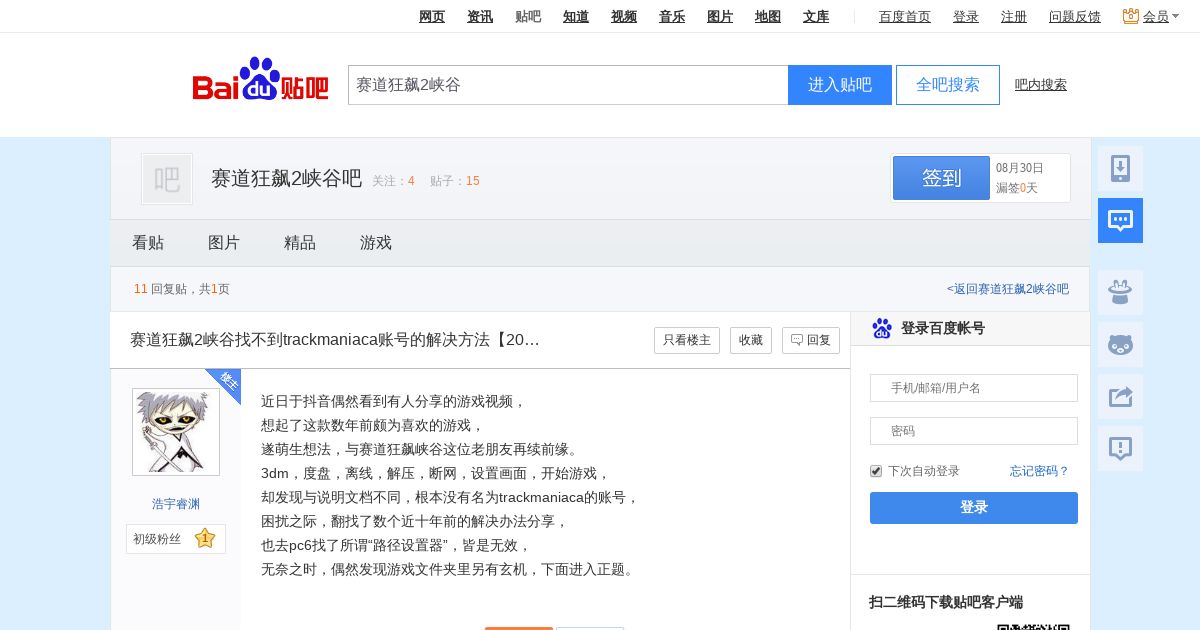Image resolution: width=1200 pixels, height=630 pixels.
Task: Click the 初级粉丝 fan level label
Action: (157, 539)
